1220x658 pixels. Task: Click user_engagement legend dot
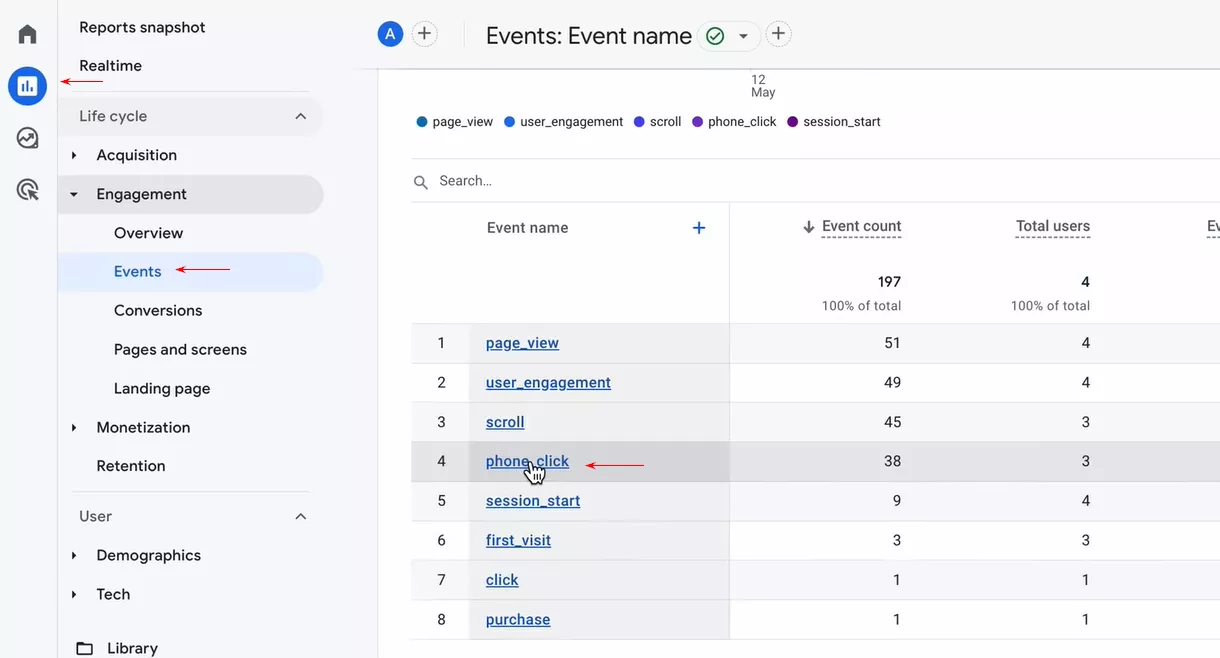click(x=510, y=122)
